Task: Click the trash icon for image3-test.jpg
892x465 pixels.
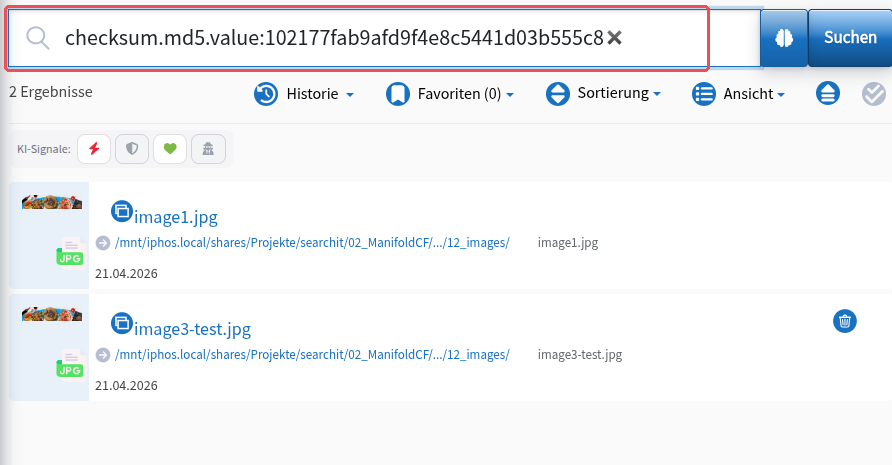Action: [845, 321]
